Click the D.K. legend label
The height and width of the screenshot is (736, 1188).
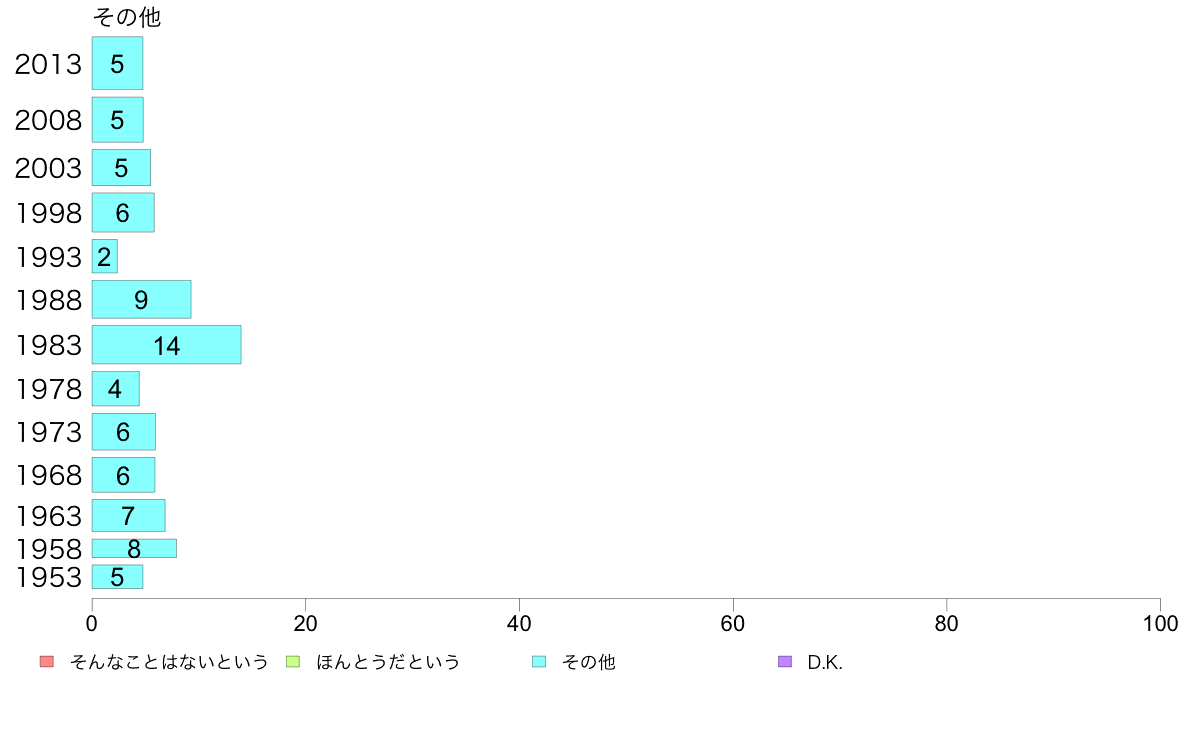click(x=825, y=662)
